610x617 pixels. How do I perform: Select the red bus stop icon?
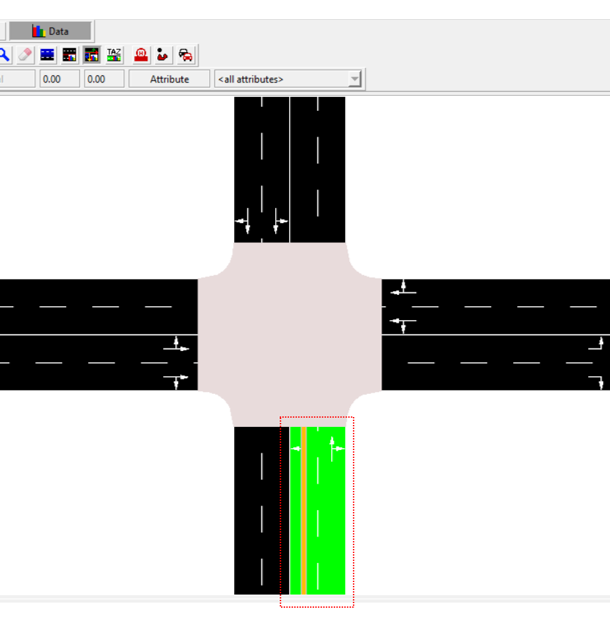(142, 55)
